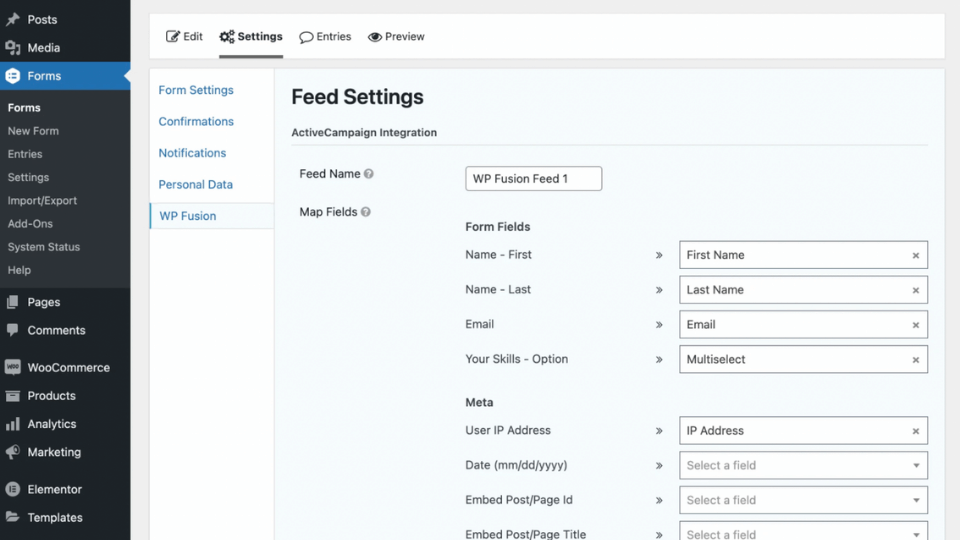
Task: Clear the Last Name mapping with its x
Action: click(x=916, y=290)
